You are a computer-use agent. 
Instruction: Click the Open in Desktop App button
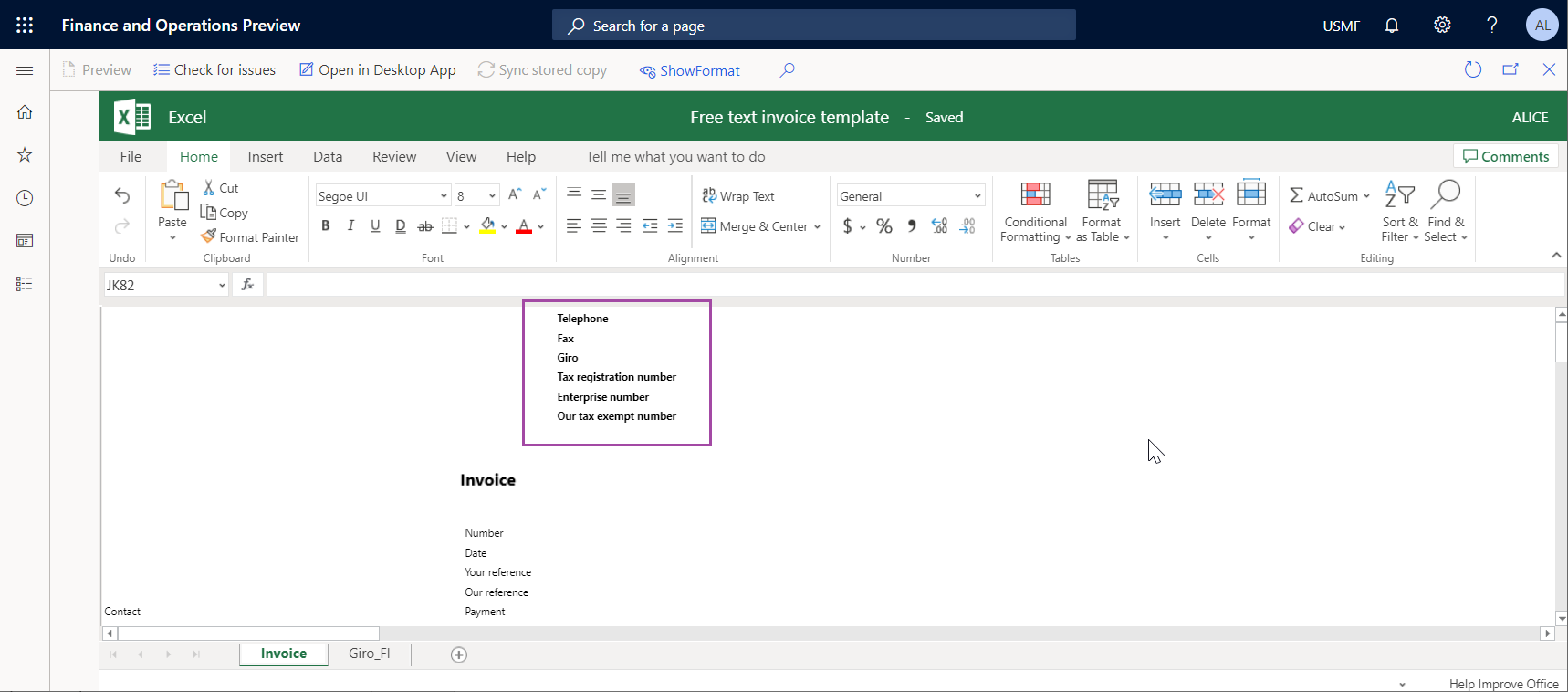pyautogui.click(x=378, y=70)
